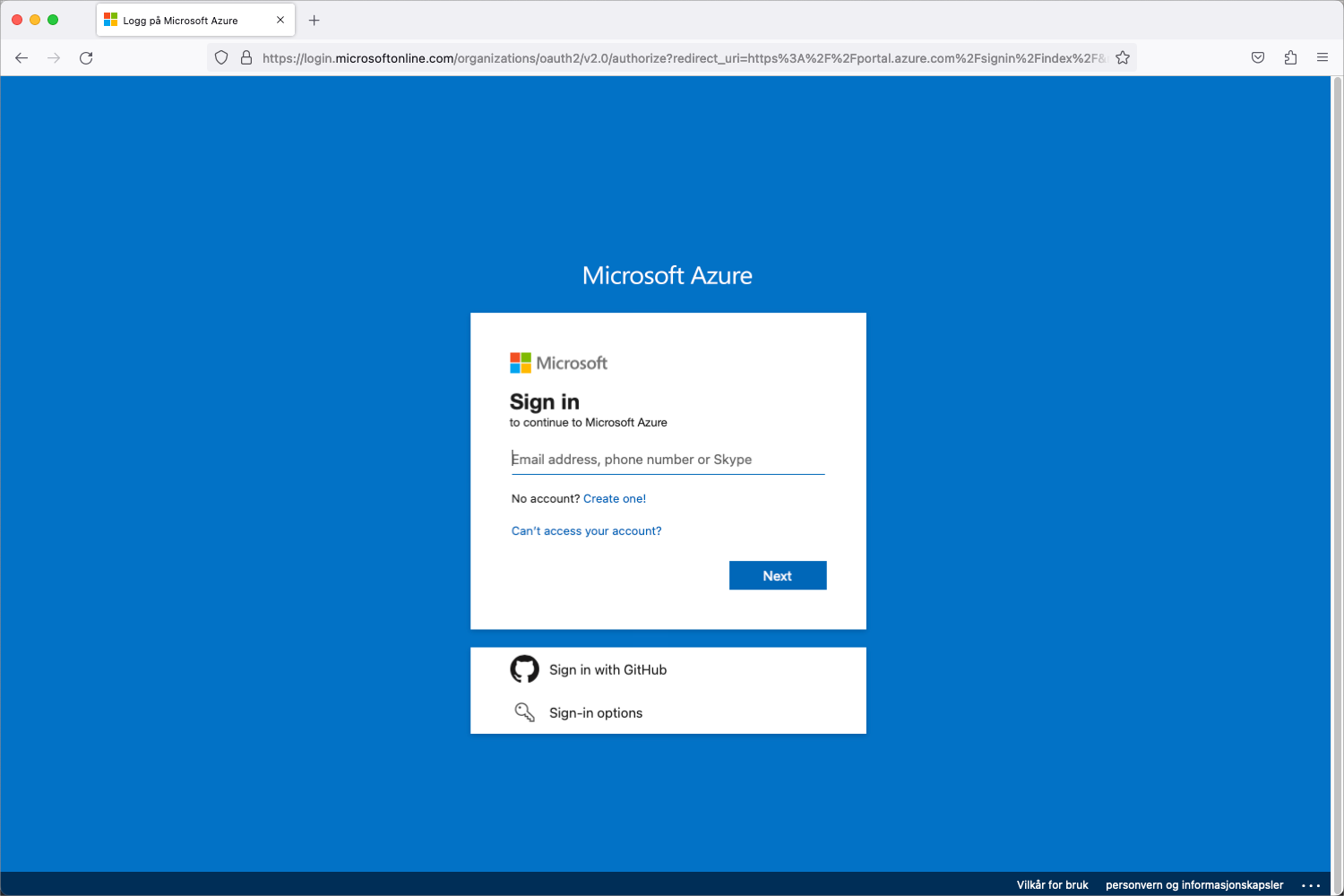1344x896 pixels.
Task: Click the Microsoft logo above Sign in
Action: pos(518,362)
